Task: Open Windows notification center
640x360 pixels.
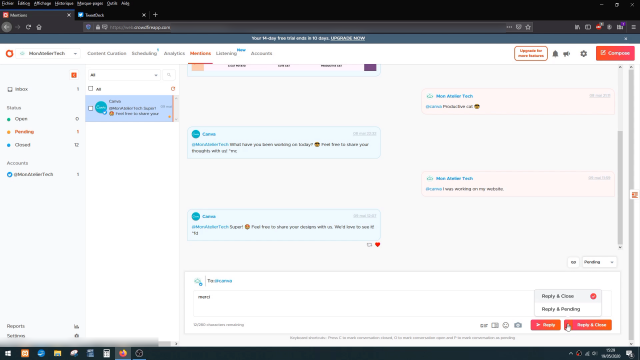Action: click(630, 353)
